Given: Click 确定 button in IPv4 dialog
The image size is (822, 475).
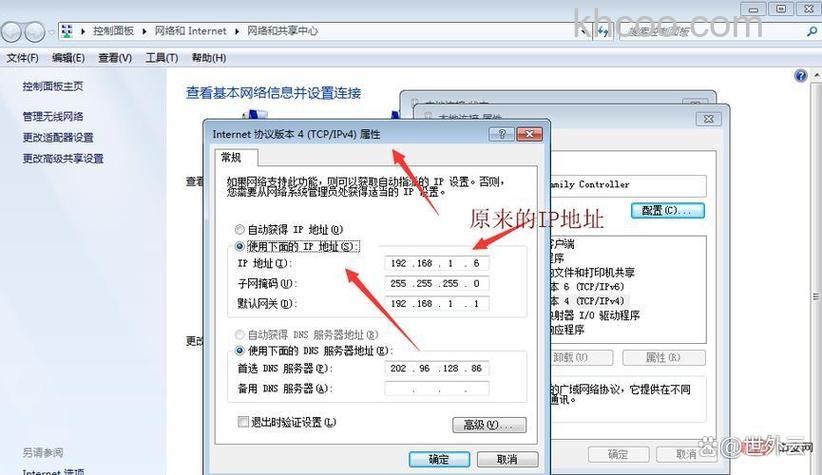Looking at the screenshot, I should pyautogui.click(x=439, y=459).
